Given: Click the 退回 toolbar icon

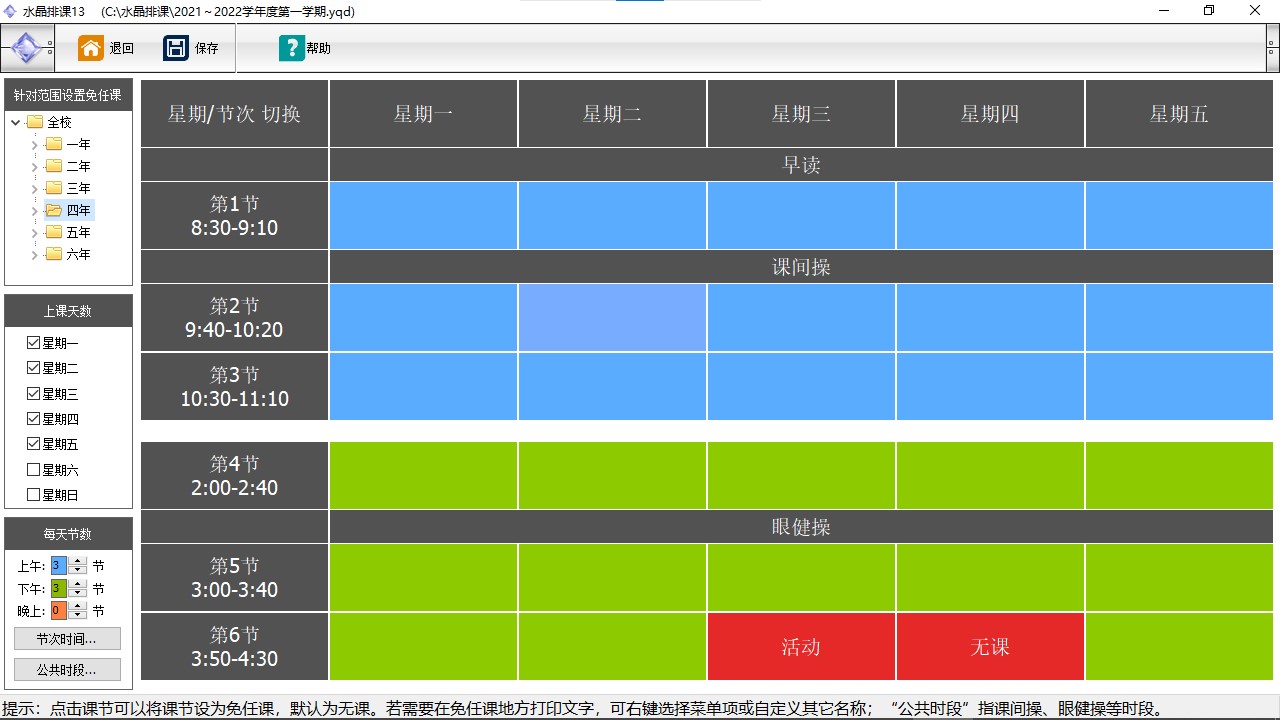Looking at the screenshot, I should (x=90, y=46).
